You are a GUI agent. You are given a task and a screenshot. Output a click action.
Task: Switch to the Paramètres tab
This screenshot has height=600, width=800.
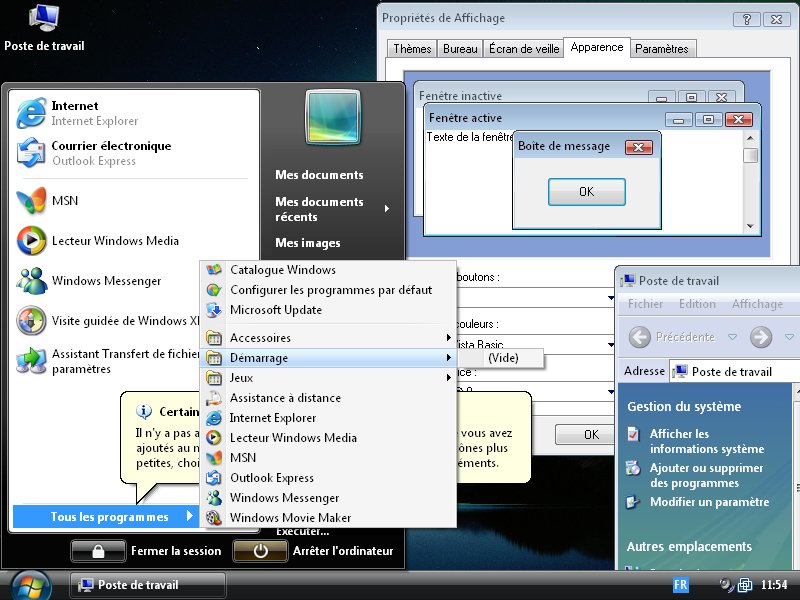tap(662, 49)
